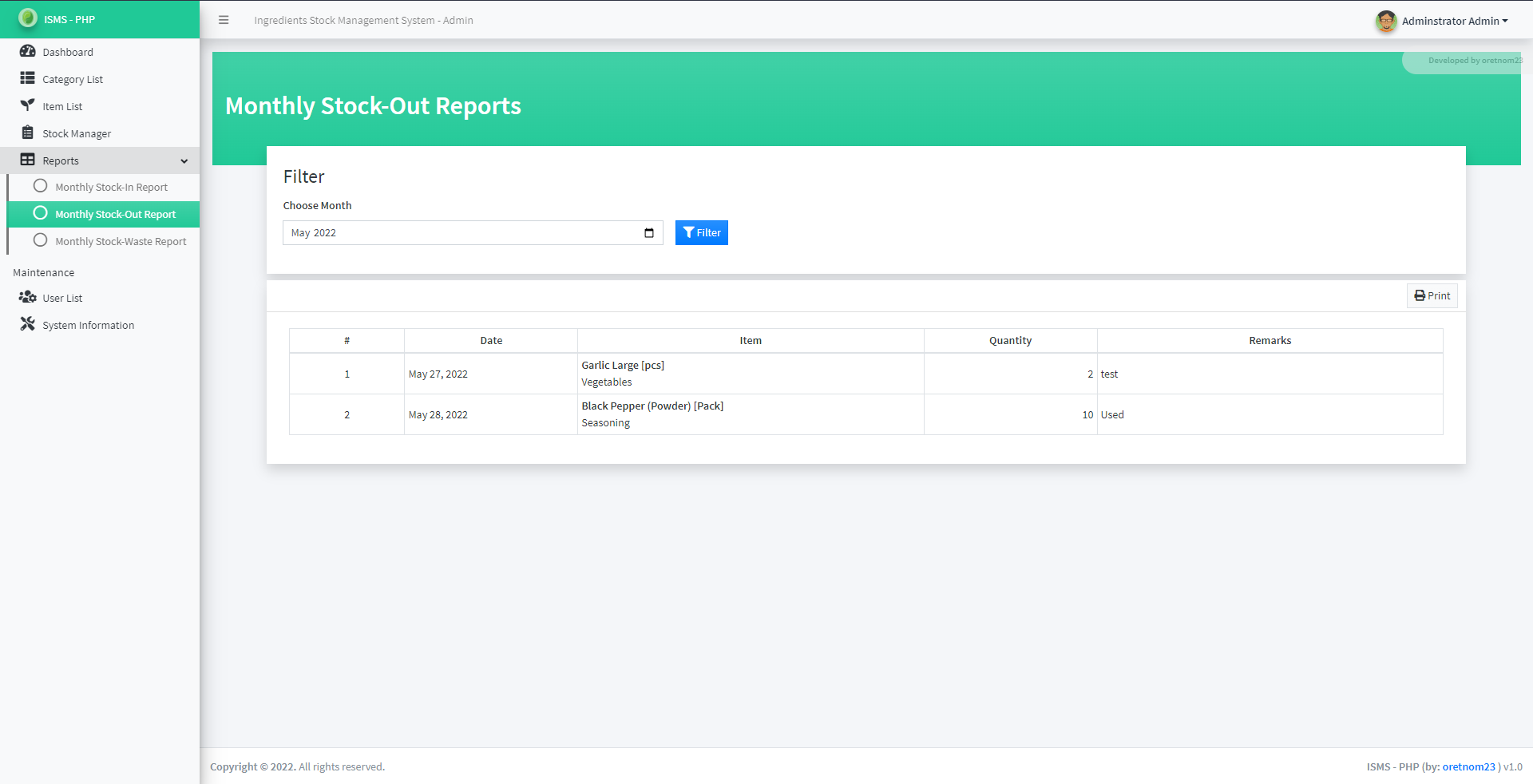Open Monthly Stock-In Report
The height and width of the screenshot is (784, 1533).
pos(103,187)
